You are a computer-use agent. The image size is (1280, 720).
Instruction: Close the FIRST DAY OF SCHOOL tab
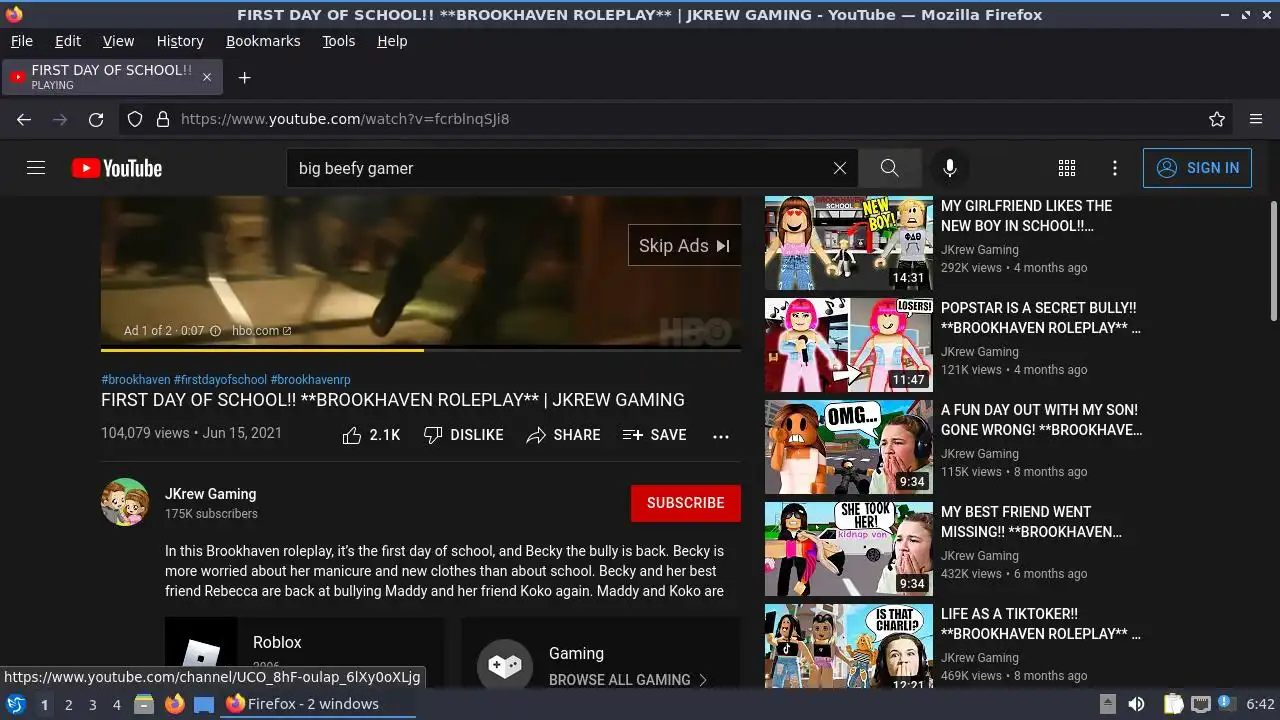[x=207, y=77]
